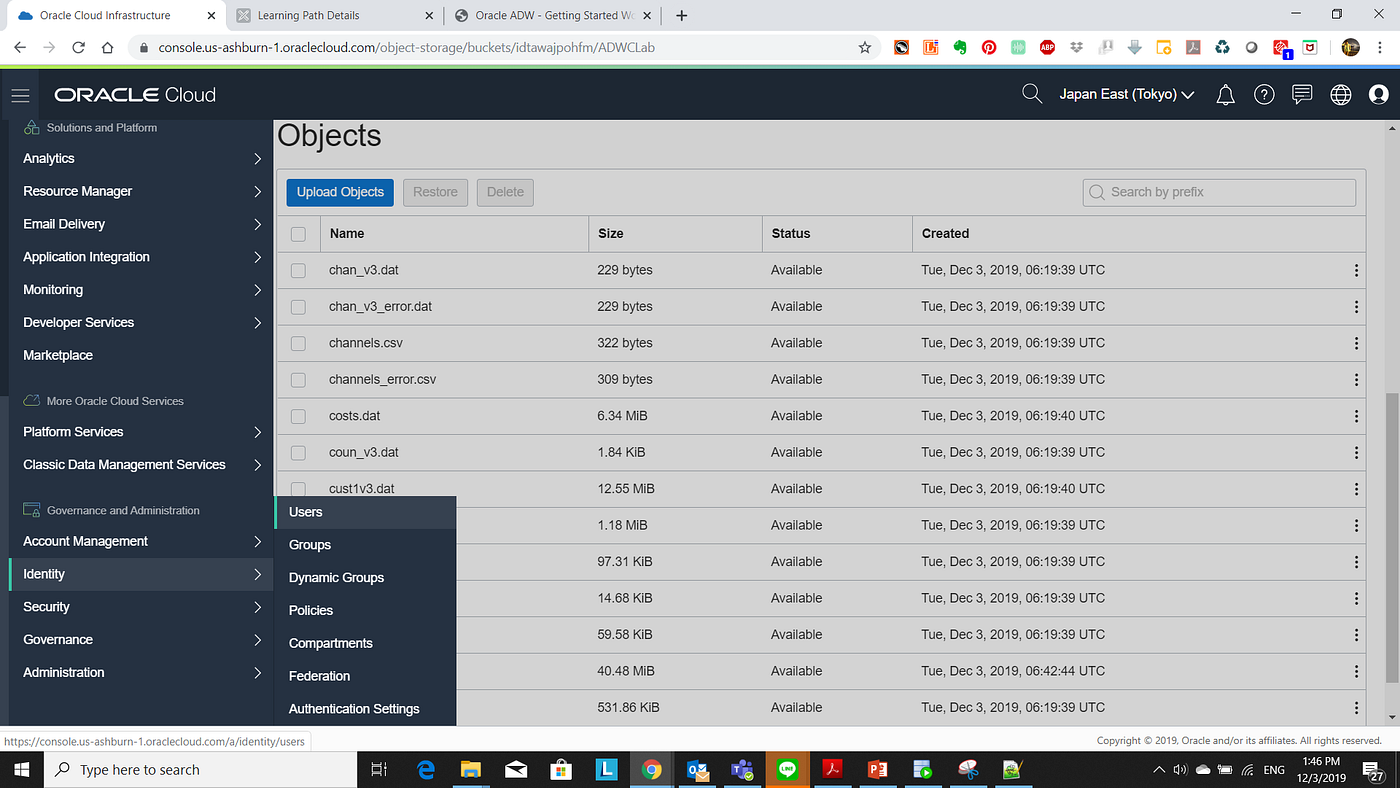Click the Search by prefix field
The height and width of the screenshot is (788, 1400).
1219,192
